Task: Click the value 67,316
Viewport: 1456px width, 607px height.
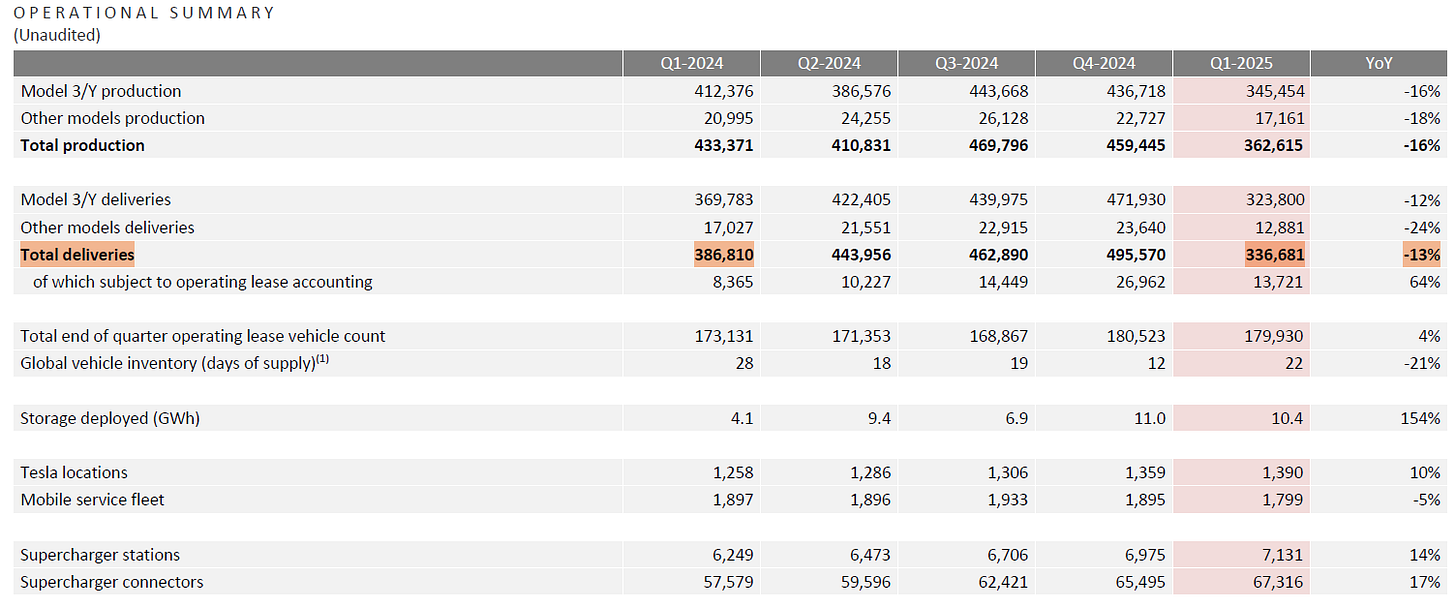Action: tap(1279, 582)
